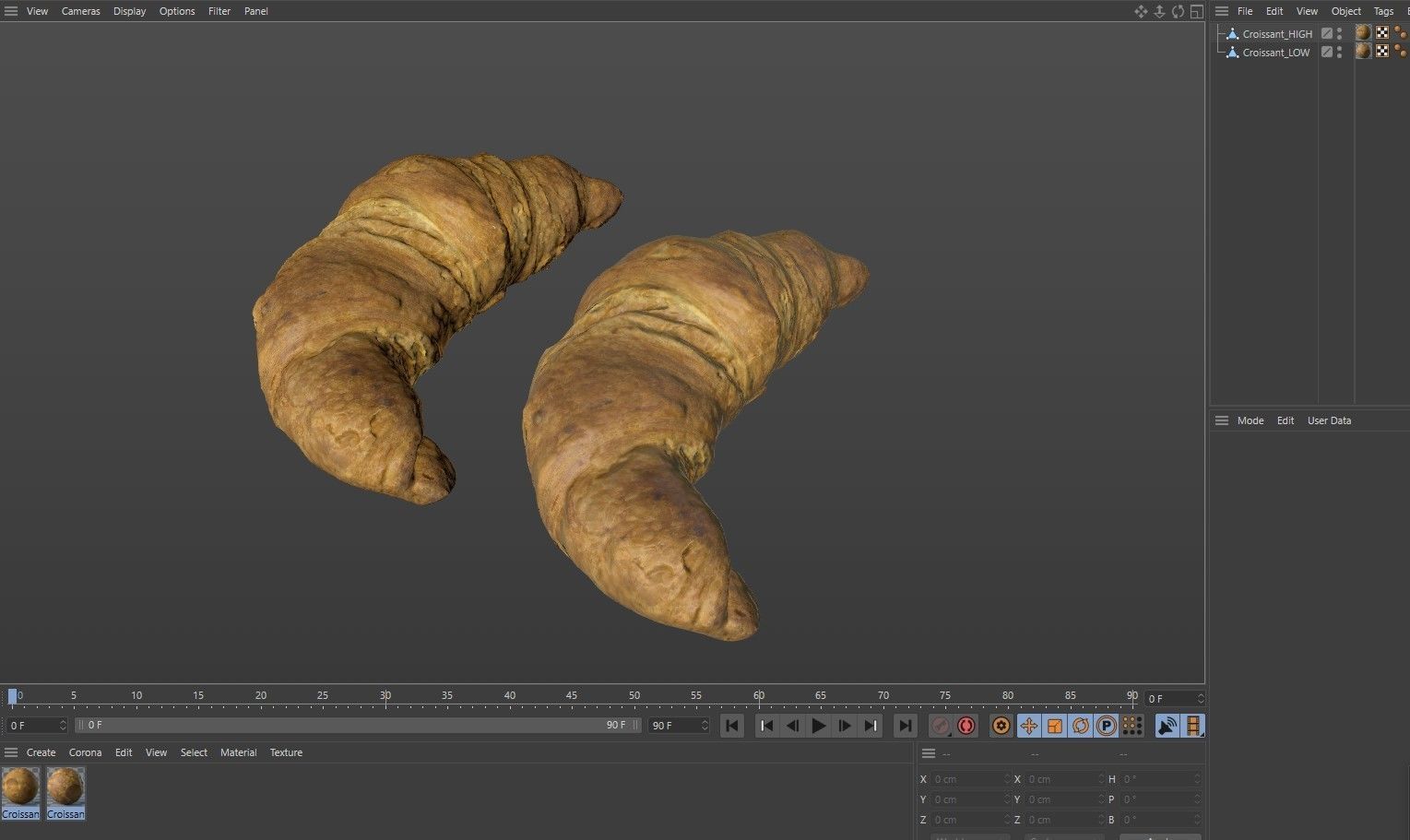Click the Record Active Objects button

pos(940,726)
